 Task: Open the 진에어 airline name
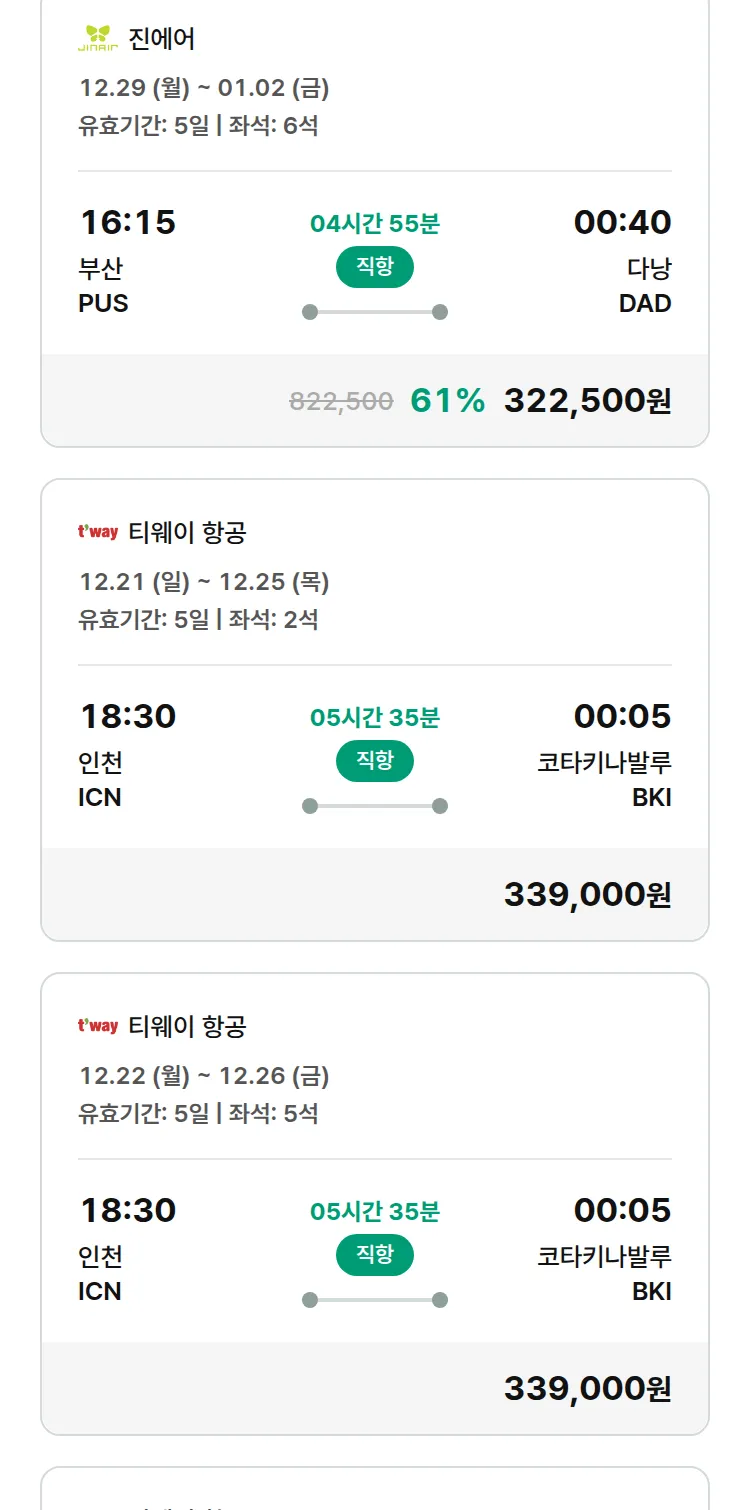tap(162, 39)
